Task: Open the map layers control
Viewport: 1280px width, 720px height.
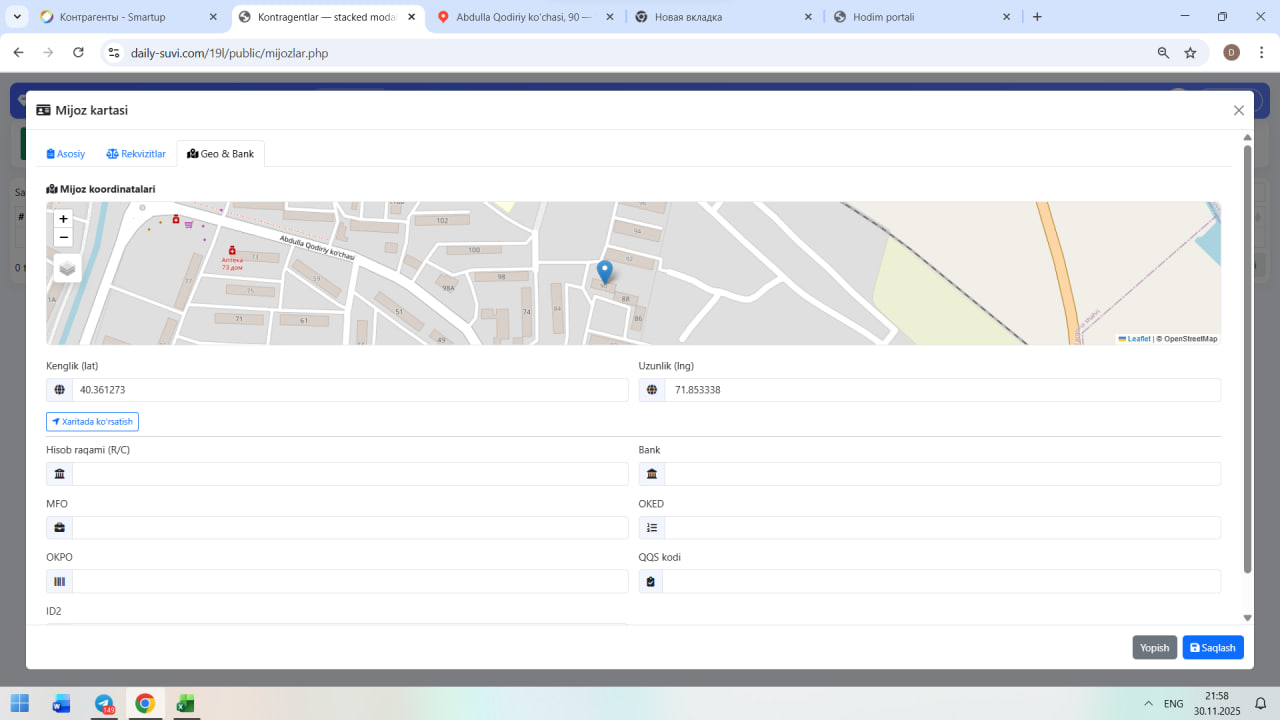Action: click(67, 268)
